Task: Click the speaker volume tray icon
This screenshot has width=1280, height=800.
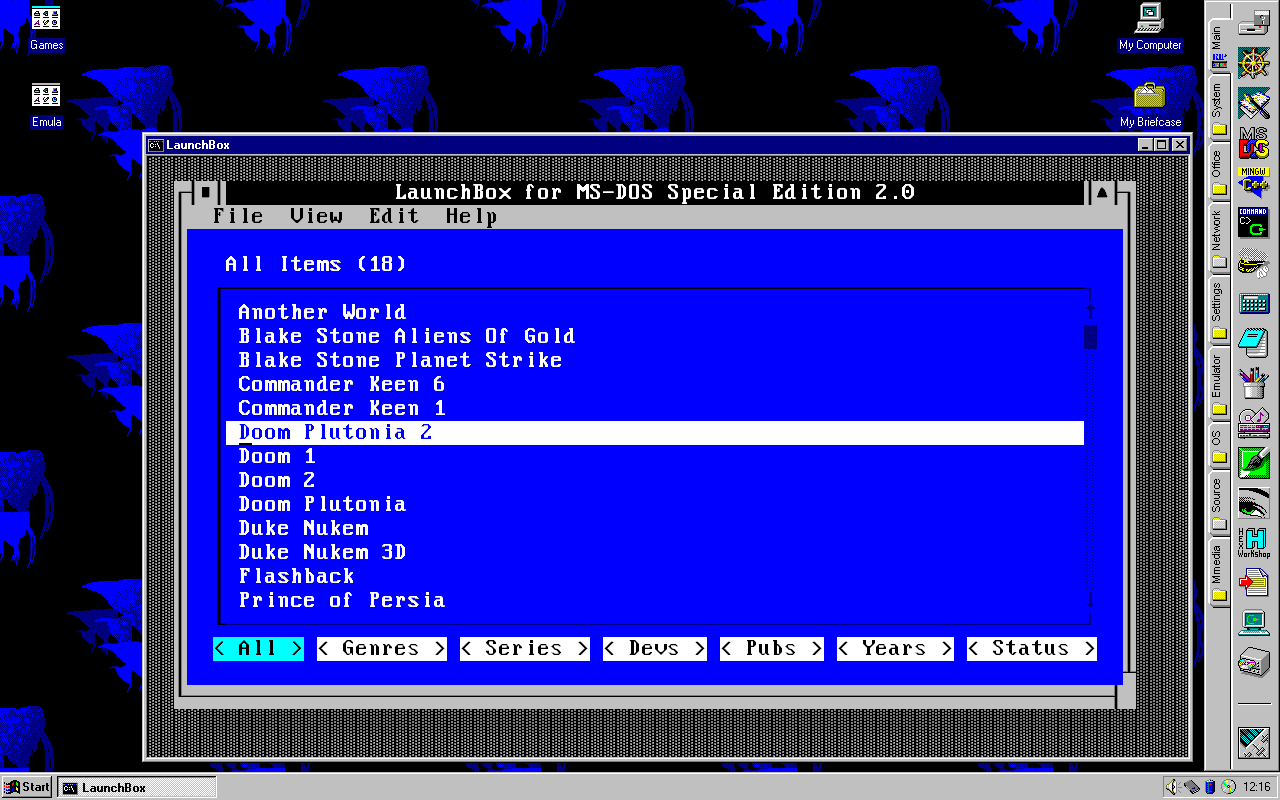Action: [x=1173, y=786]
